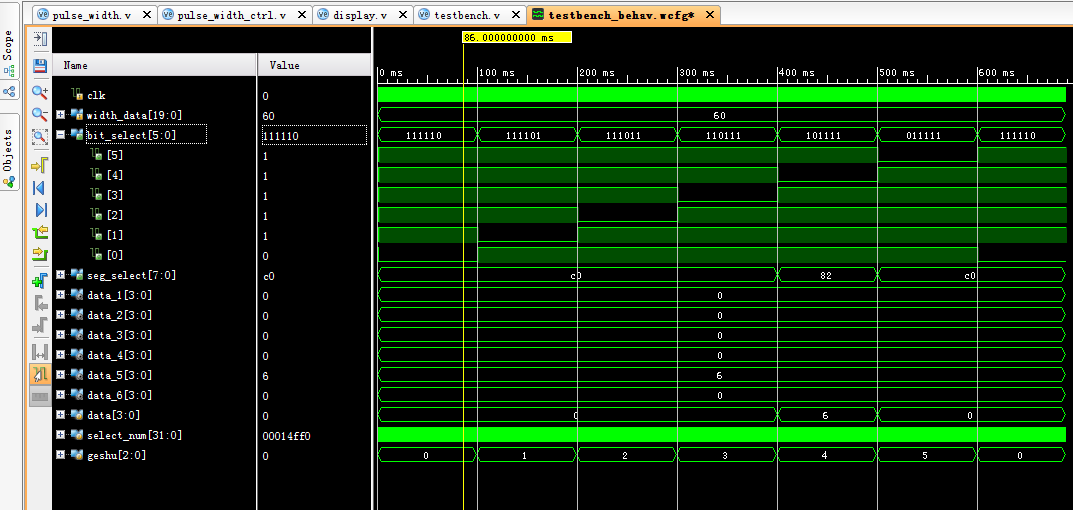Expand the geshu[2:0] signal group
This screenshot has width=1073, height=510.
[x=61, y=455]
